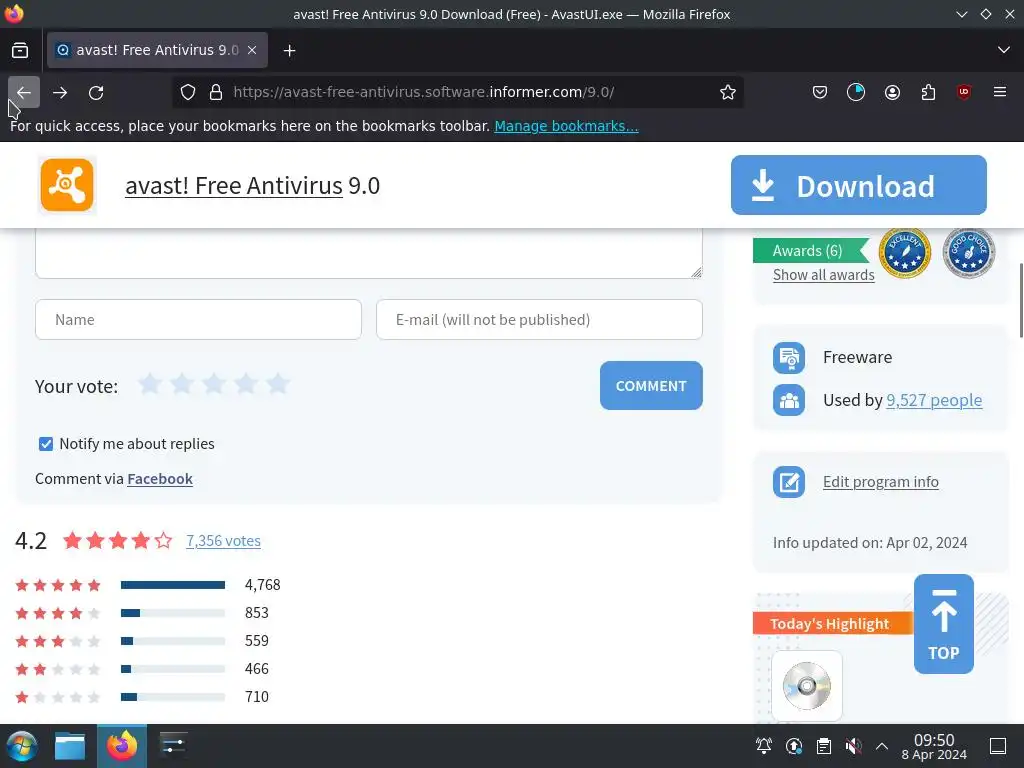The height and width of the screenshot is (768, 1024).
Task: Open the Firefox hamburger menu
Action: 1000,92
